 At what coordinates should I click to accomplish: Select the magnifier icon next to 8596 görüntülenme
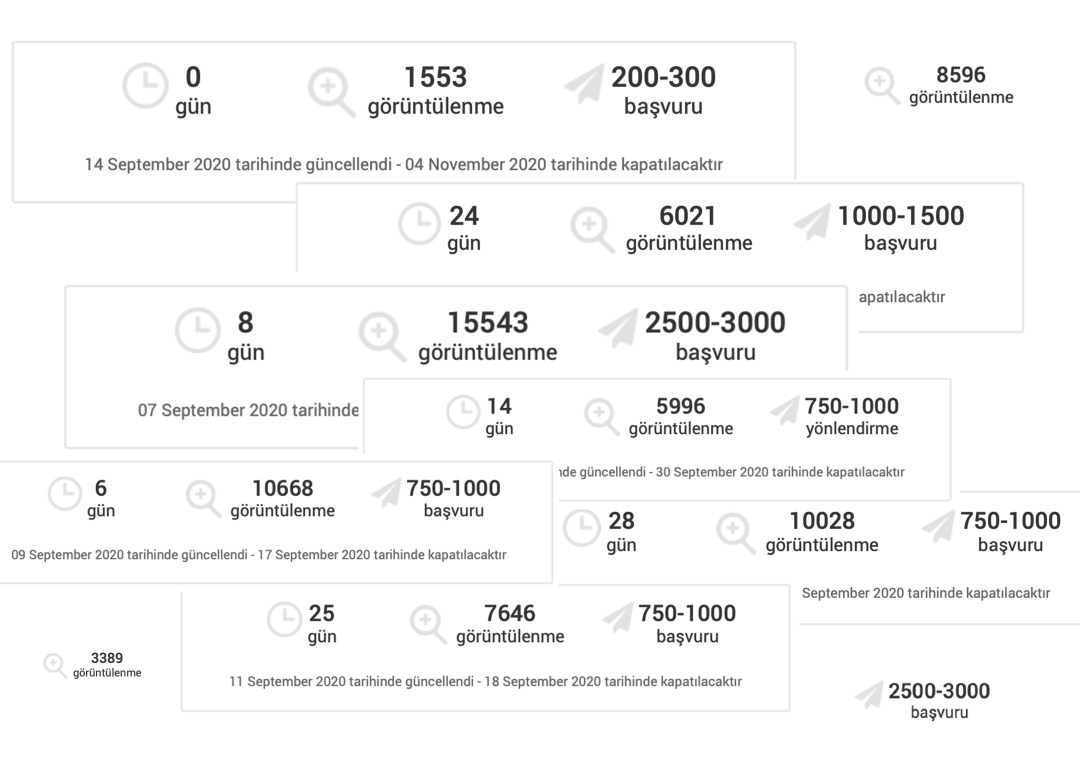(881, 85)
